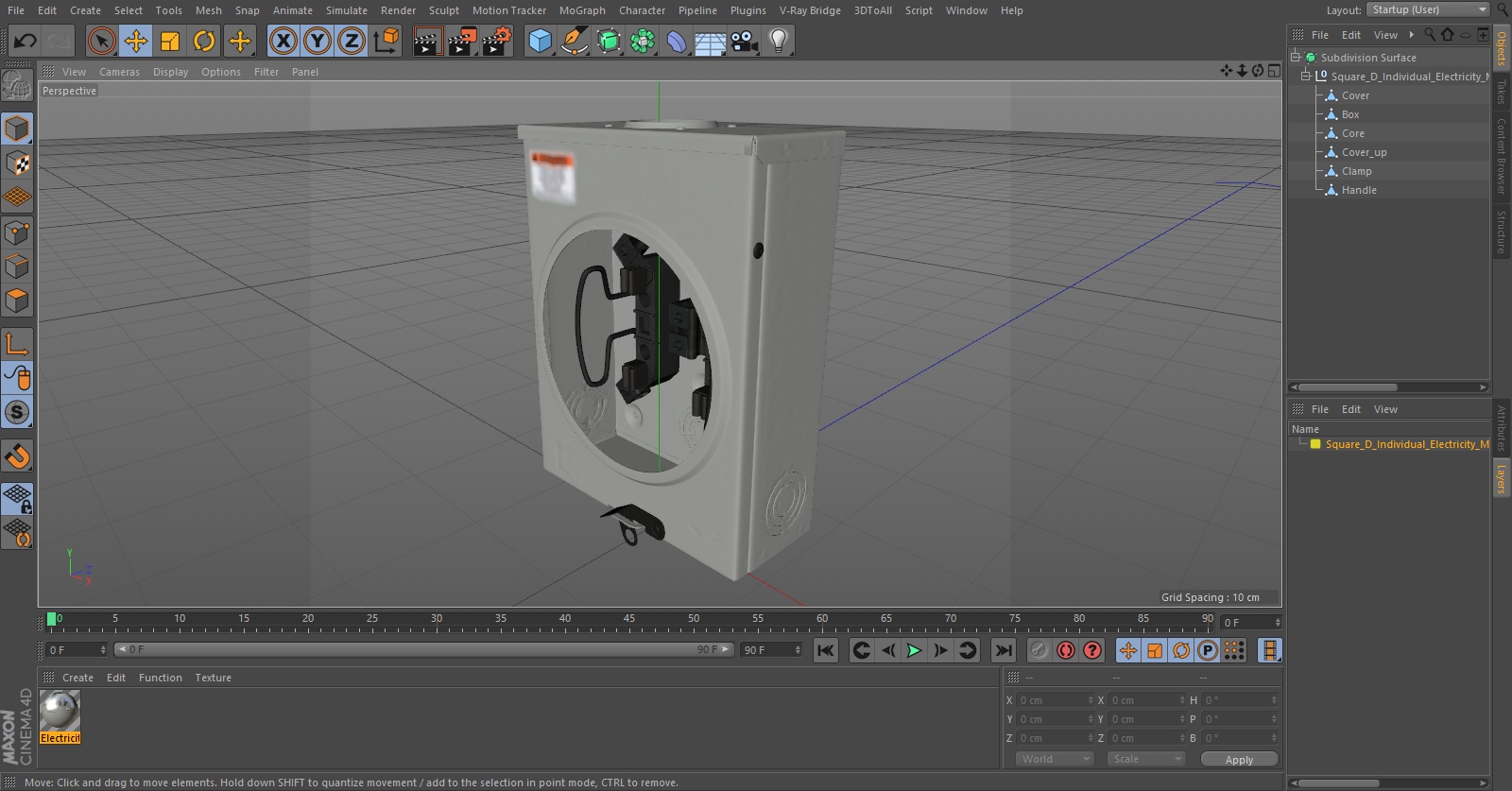1512x791 pixels.
Task: Add a Camera object from the toolbar
Action: (x=744, y=41)
